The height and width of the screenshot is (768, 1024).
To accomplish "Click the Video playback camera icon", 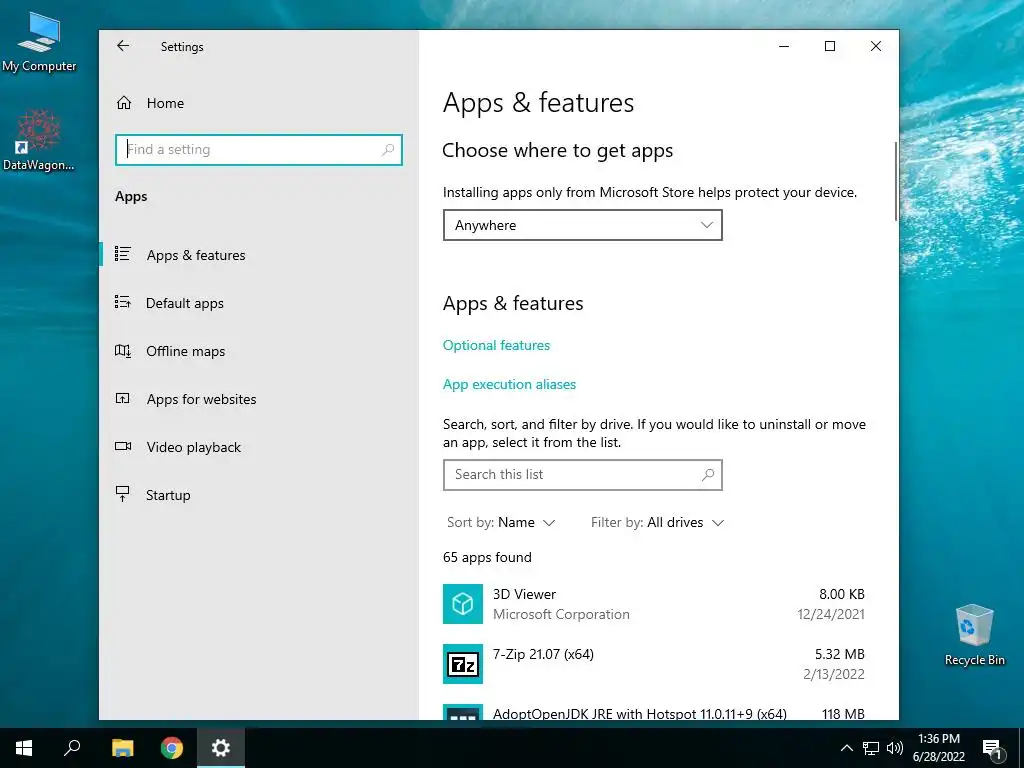I will click(x=123, y=446).
